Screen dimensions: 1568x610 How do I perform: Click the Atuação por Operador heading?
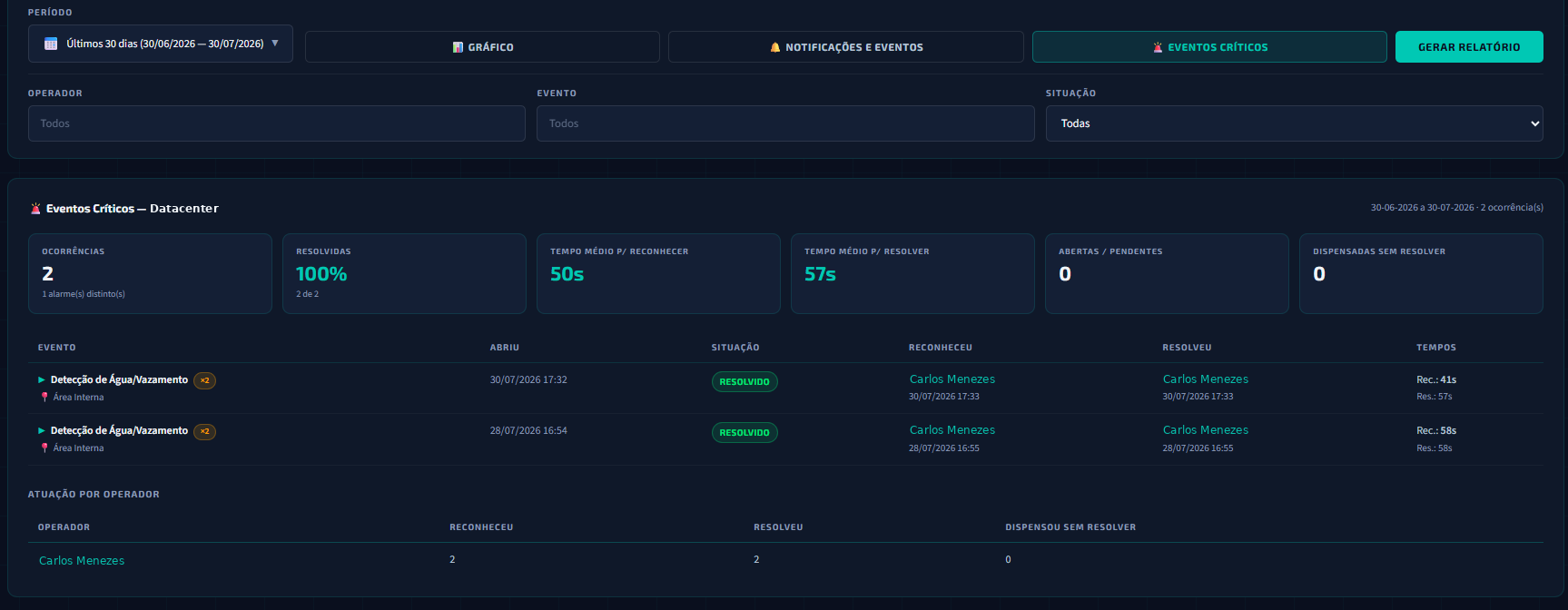(x=94, y=495)
